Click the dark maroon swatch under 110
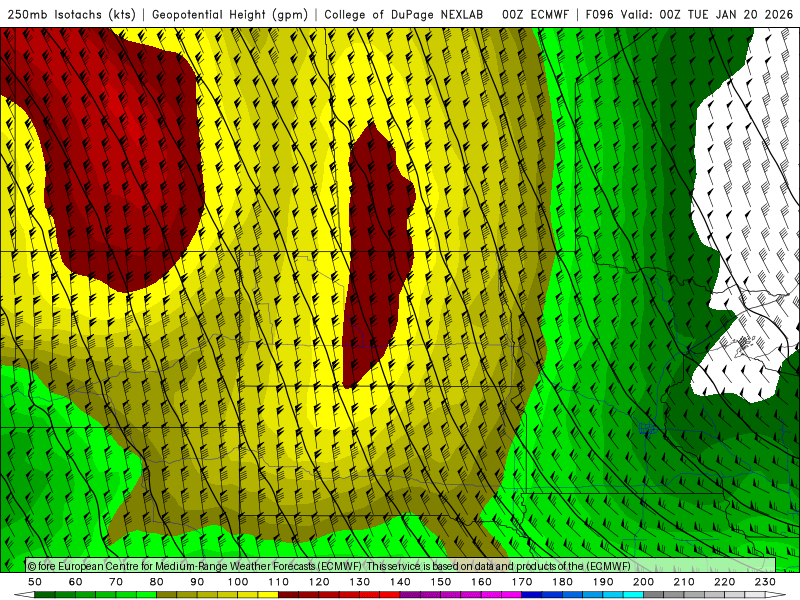Screen dimensions: 800x600 pos(288,594)
